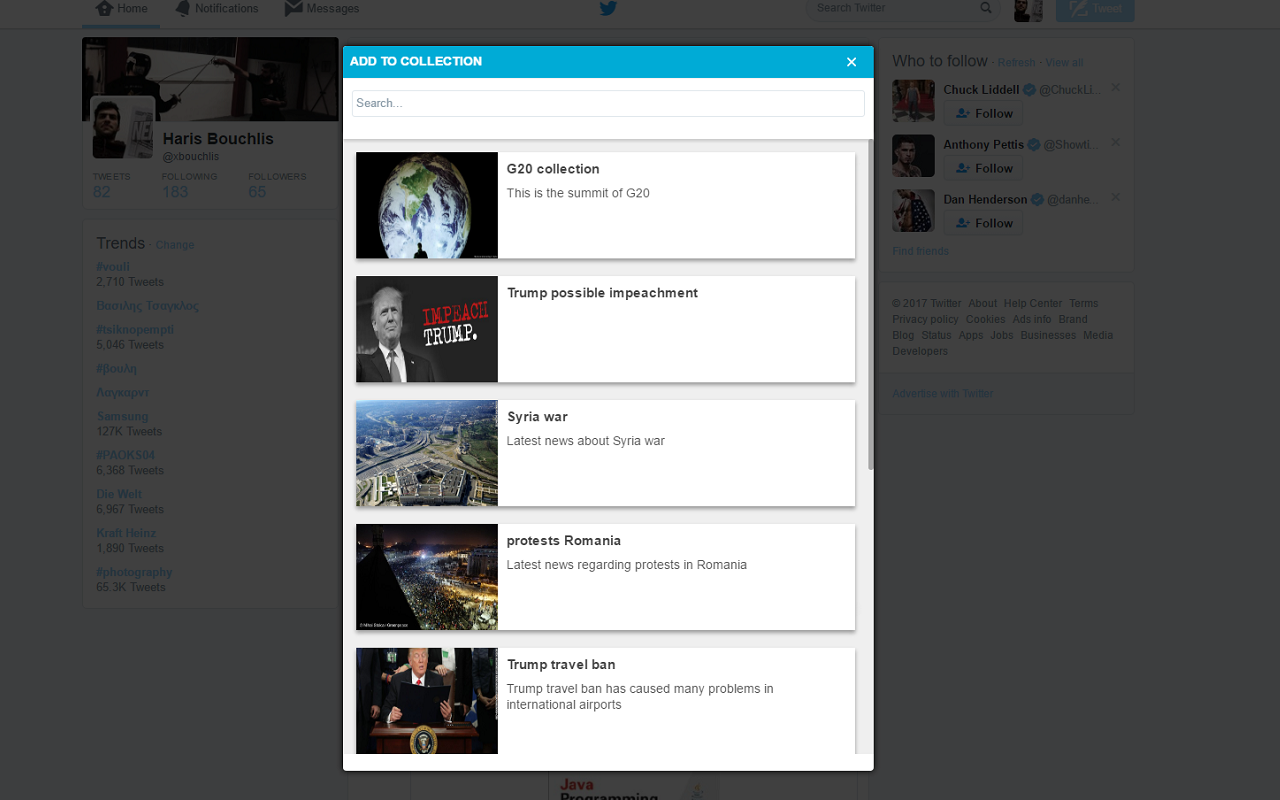This screenshot has width=1280, height=800.
Task: Dismiss Chuck Liddell suggestion
Action: (x=1116, y=88)
